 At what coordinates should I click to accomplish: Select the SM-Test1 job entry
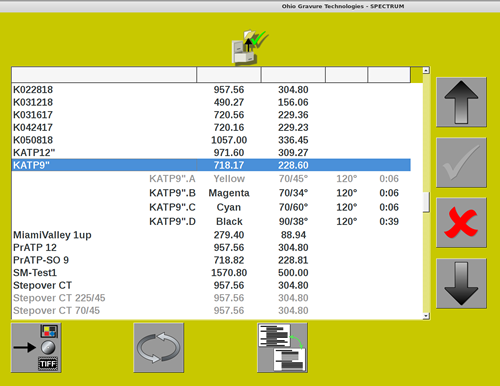coord(211,273)
